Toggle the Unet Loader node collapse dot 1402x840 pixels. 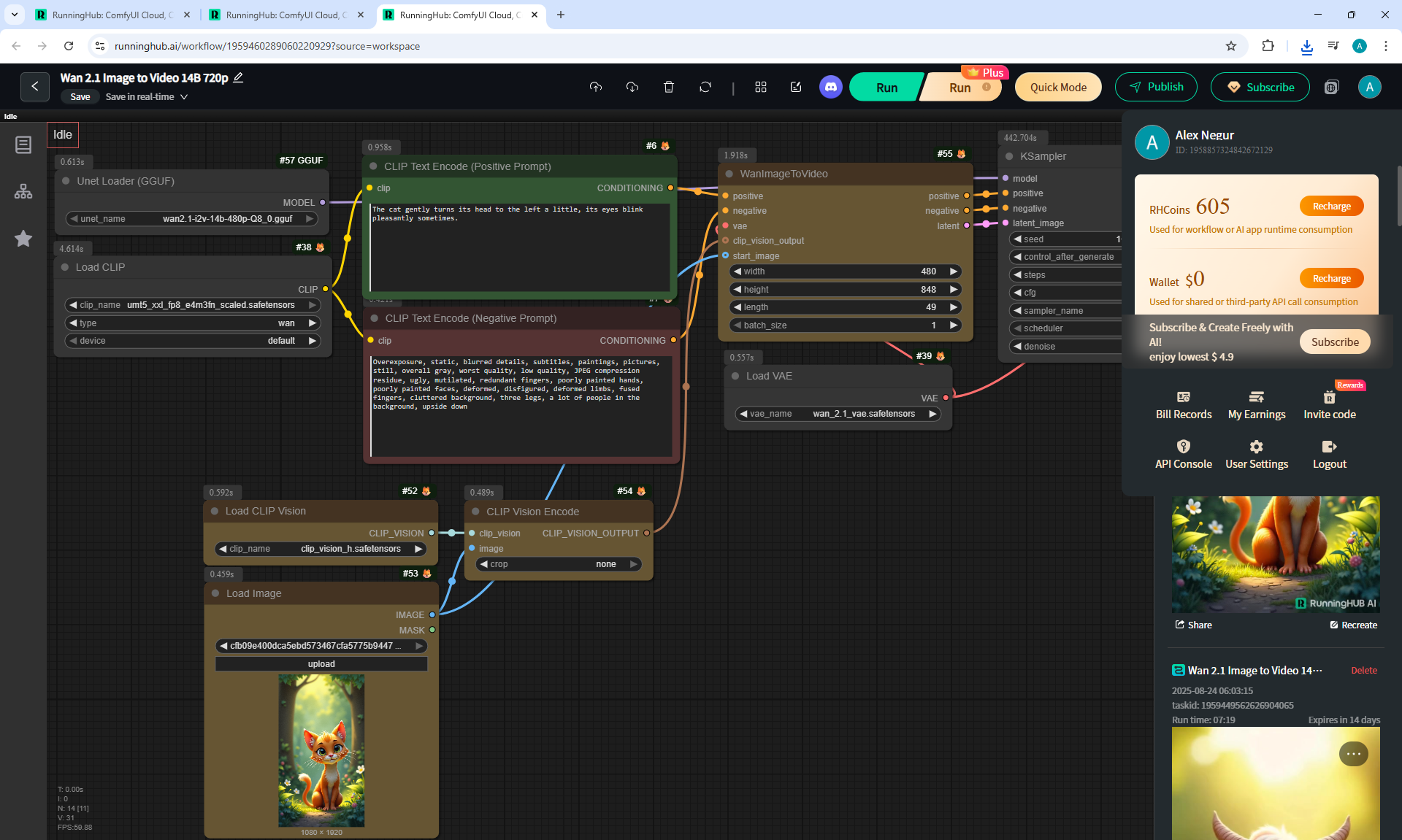coord(66,181)
